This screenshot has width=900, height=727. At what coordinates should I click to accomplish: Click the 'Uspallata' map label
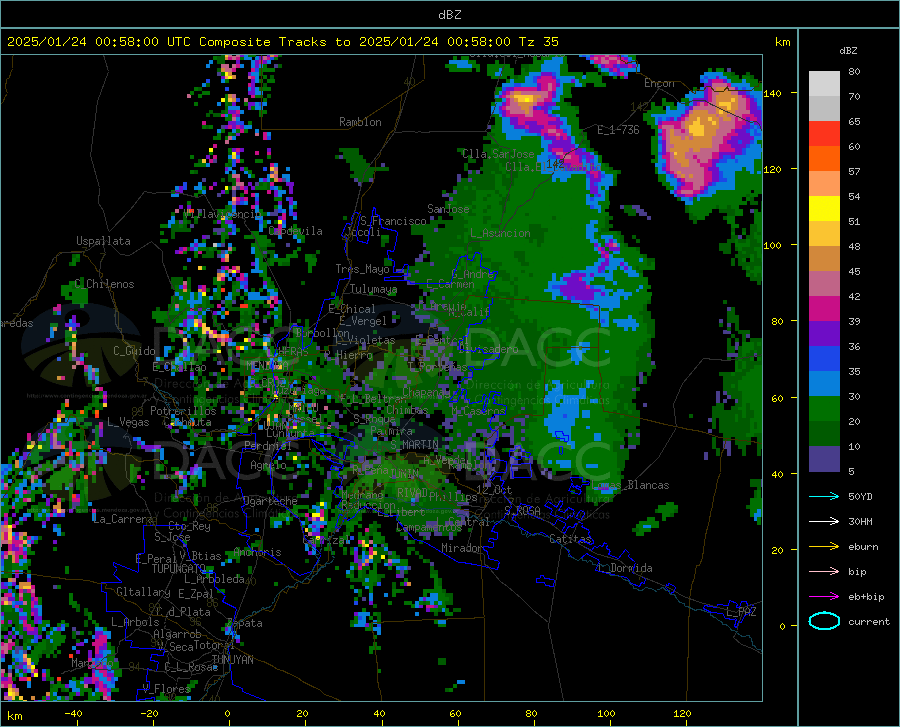point(103,241)
